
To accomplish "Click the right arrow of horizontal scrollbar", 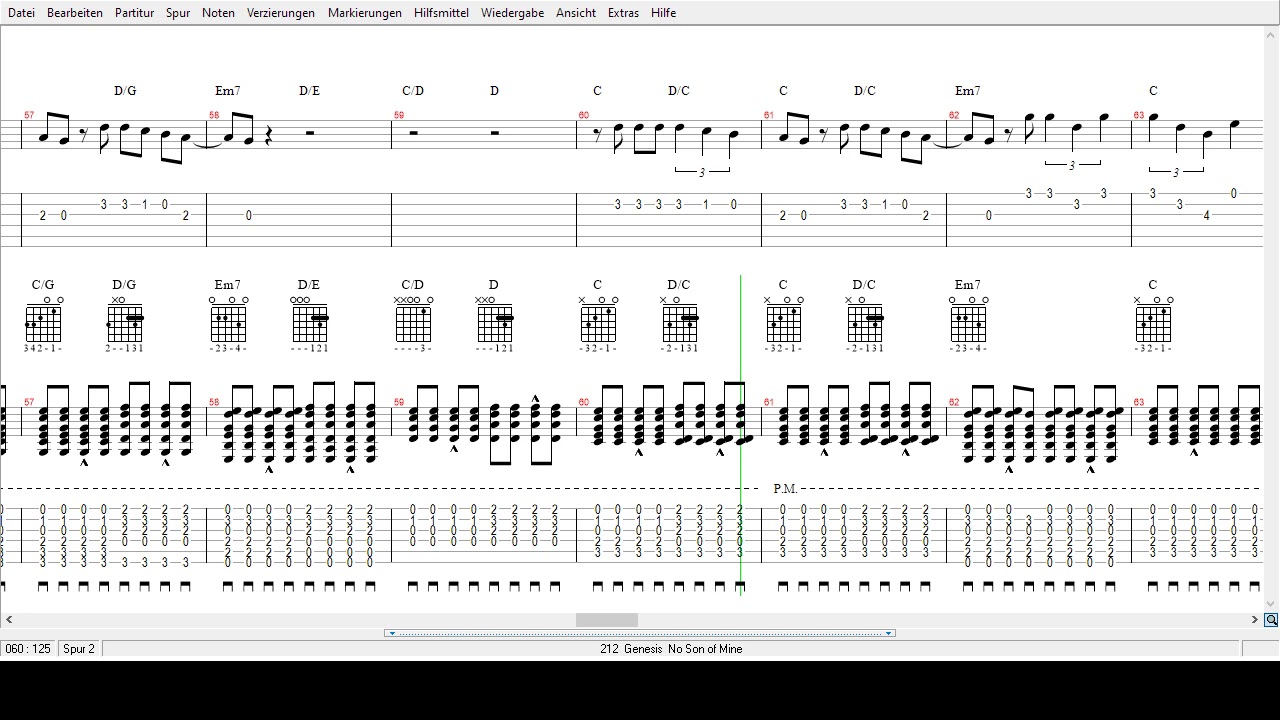I will click(x=1254, y=620).
